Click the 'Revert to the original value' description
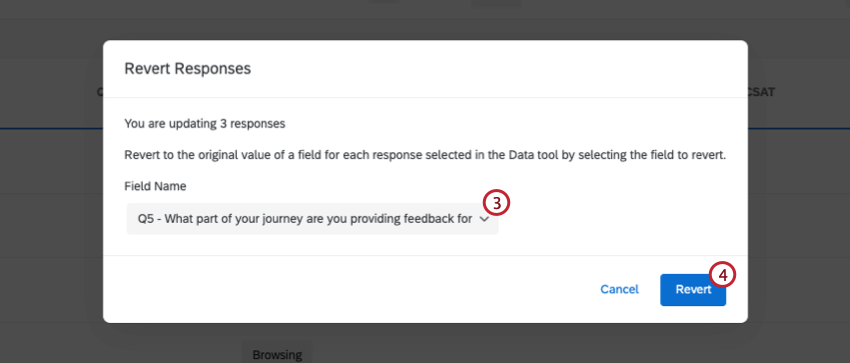This screenshot has height=363, width=850. coord(425,155)
